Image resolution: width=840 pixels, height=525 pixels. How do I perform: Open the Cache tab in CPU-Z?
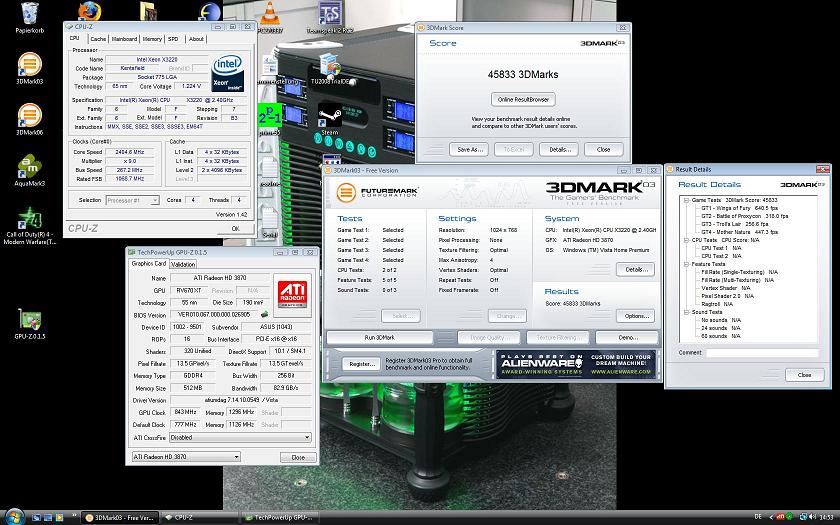tap(98, 39)
